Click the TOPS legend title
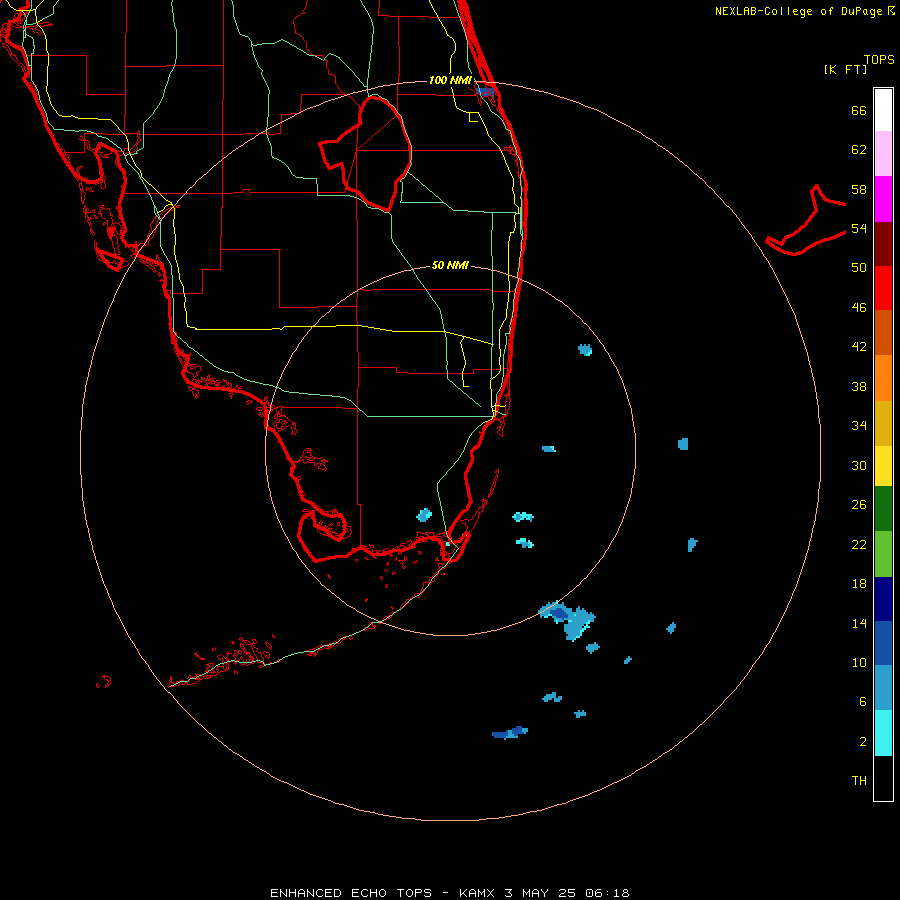The image size is (900, 900). tap(879, 59)
